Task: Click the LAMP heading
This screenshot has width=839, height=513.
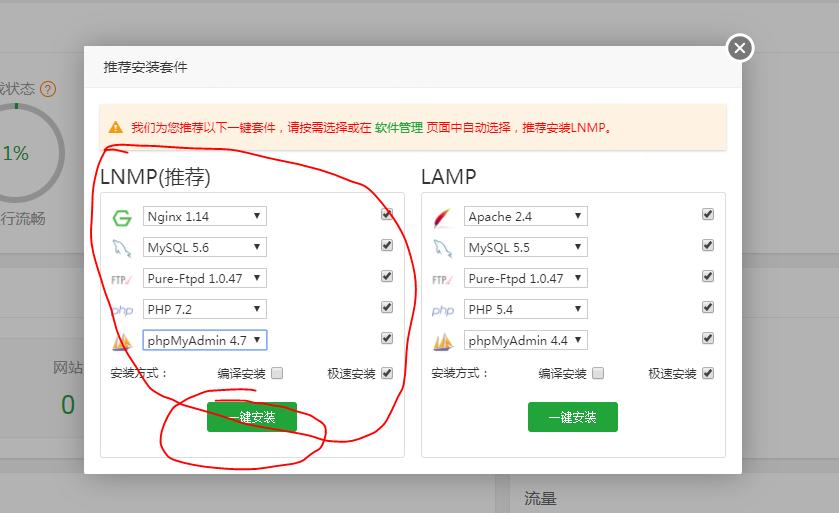Action: coord(448,177)
